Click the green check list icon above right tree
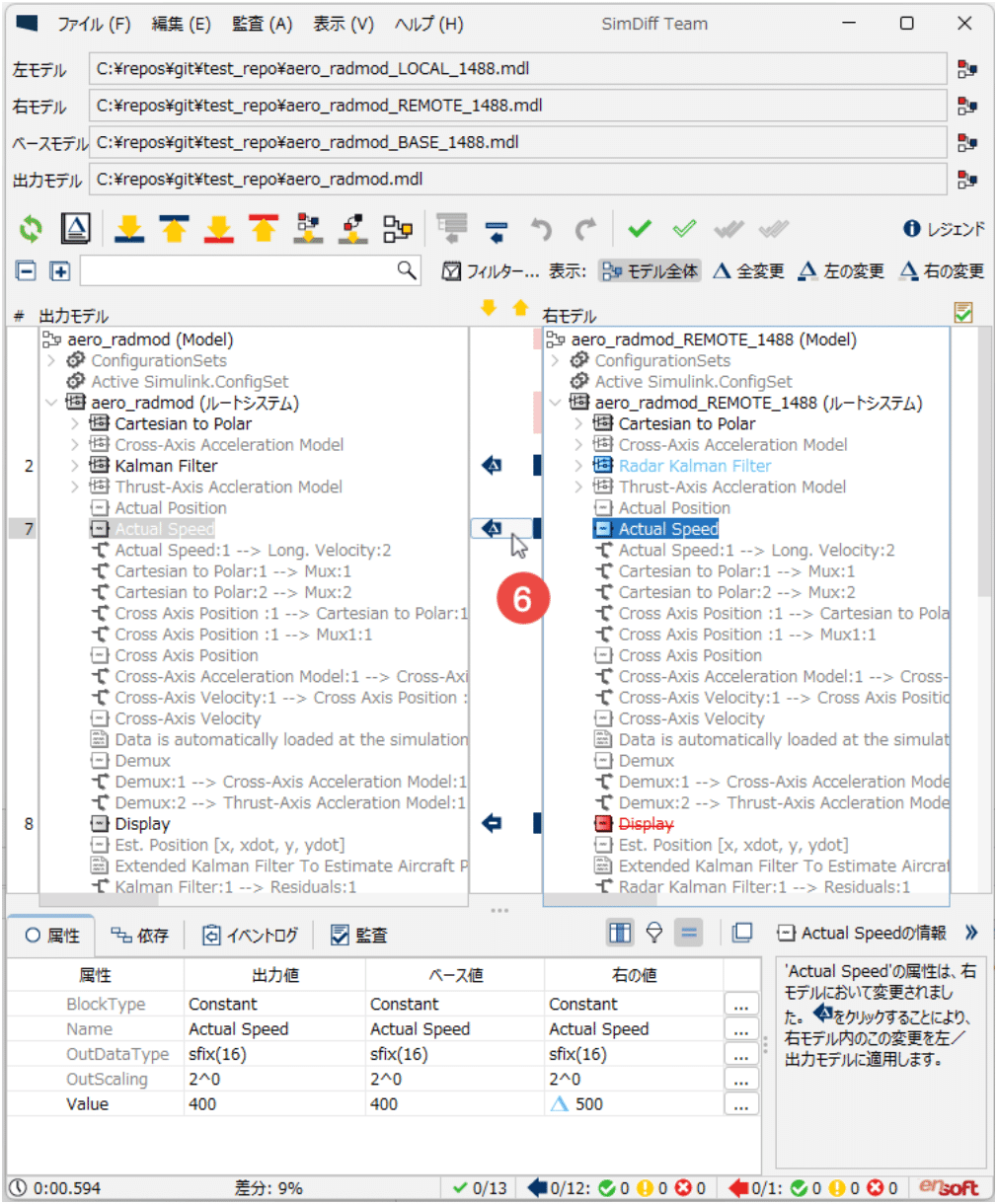This screenshot has height=1204, width=997. (x=963, y=313)
